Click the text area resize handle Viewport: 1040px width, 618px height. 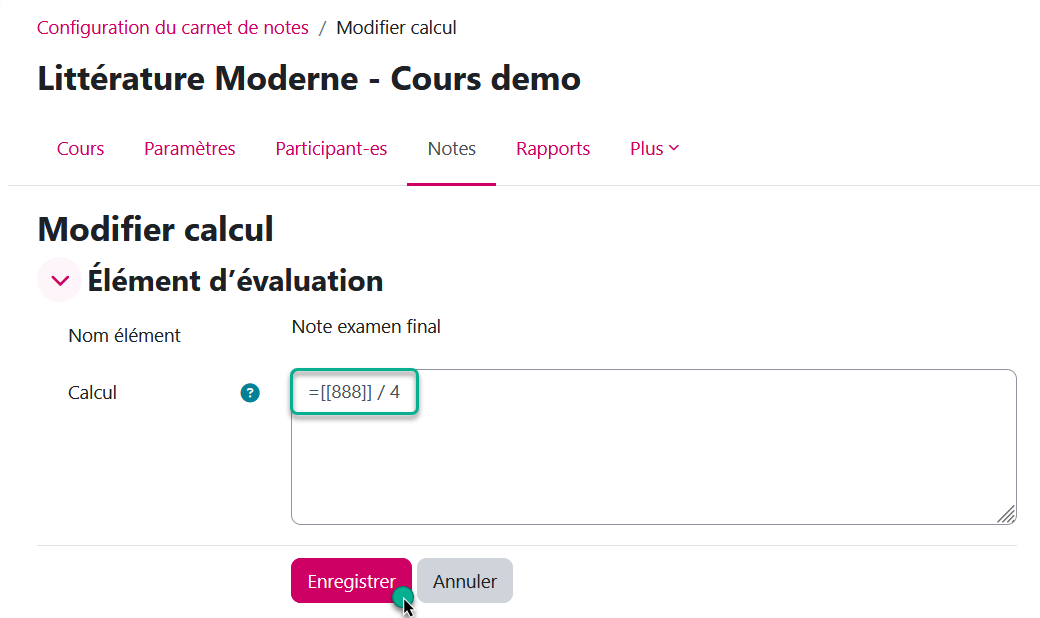pos(1006,514)
